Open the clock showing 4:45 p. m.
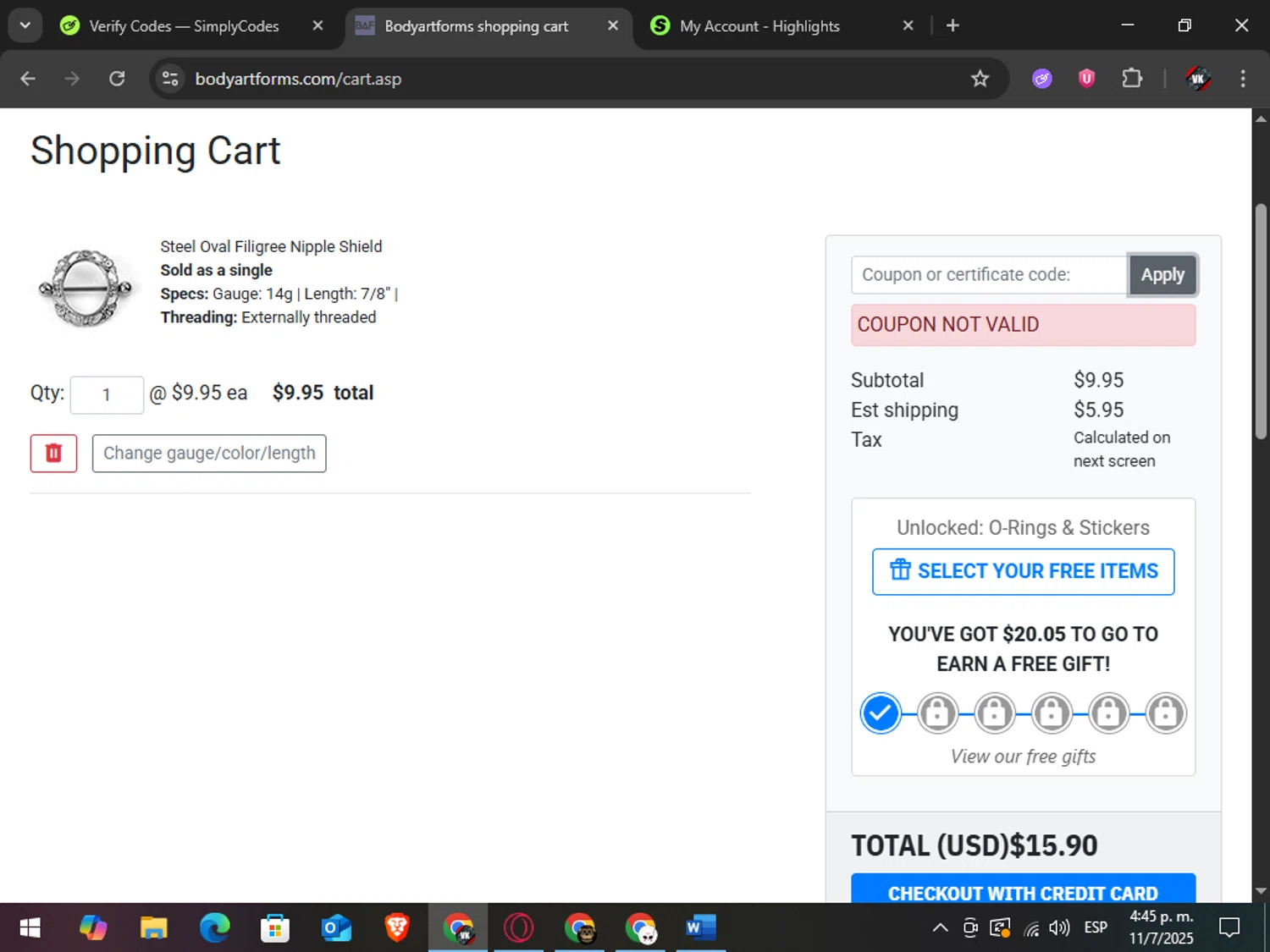Screen dimensions: 1270x952 tap(1161, 928)
